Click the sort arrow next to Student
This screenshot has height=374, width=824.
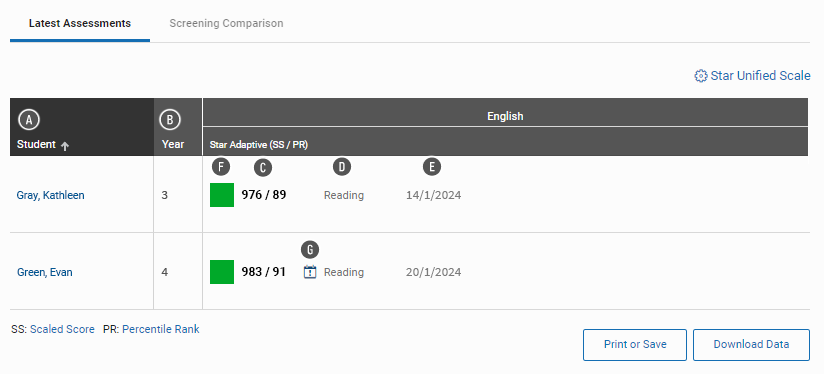pyautogui.click(x=65, y=147)
